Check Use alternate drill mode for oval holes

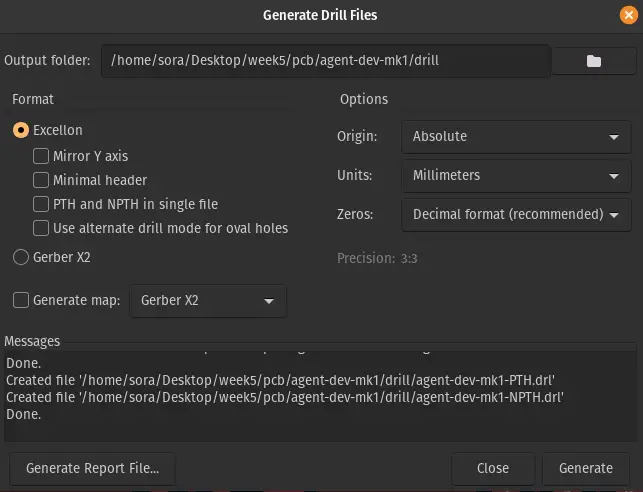coord(41,228)
